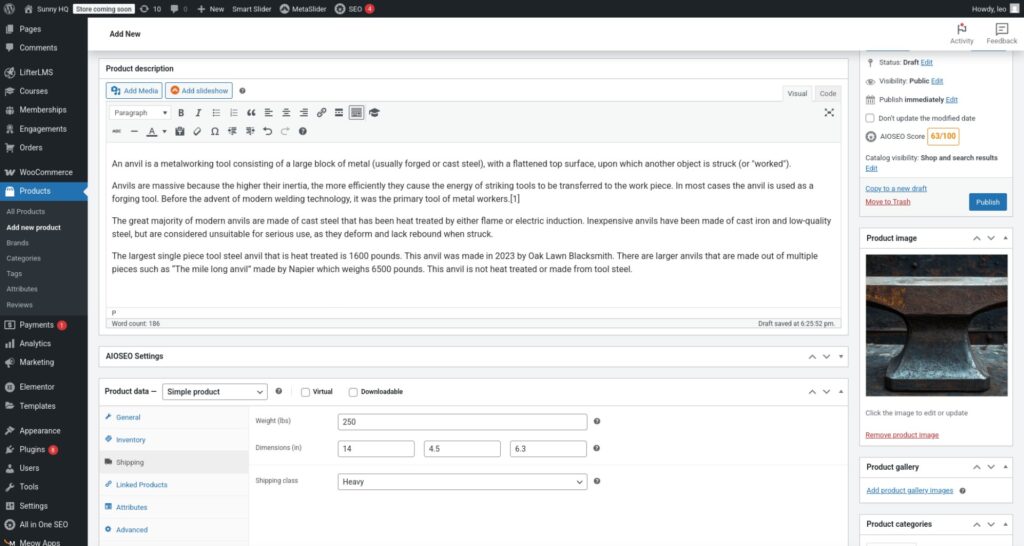Toggle the AIOSEO Settings panel

point(841,357)
